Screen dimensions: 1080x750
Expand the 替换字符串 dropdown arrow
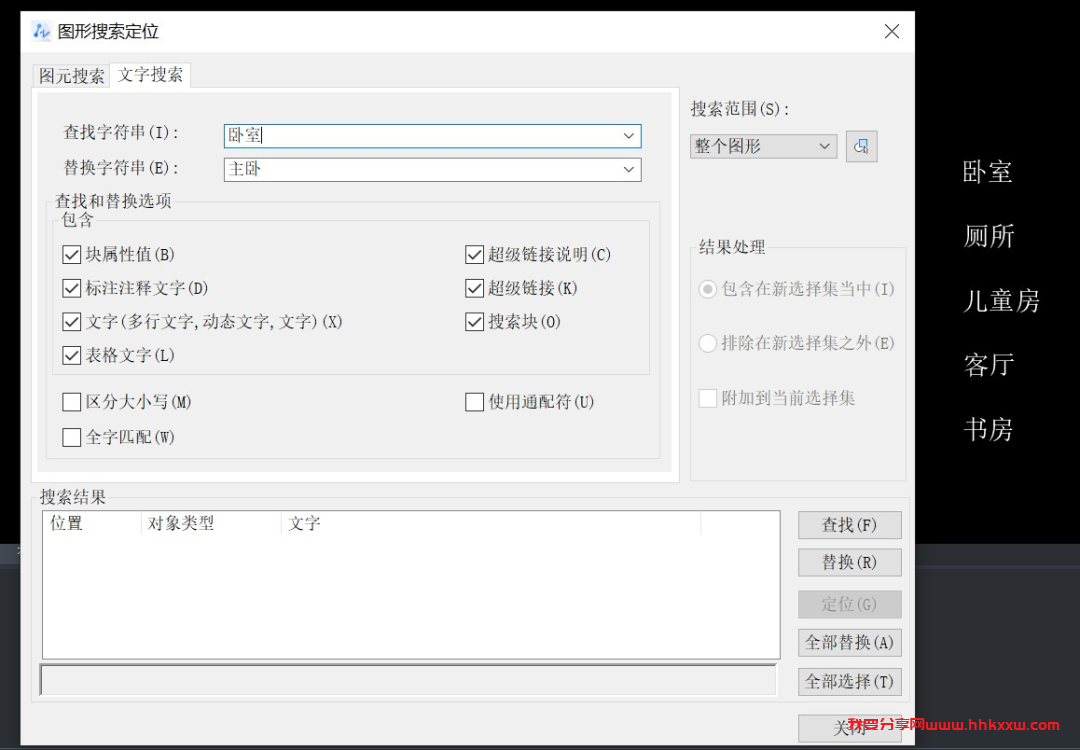pos(628,169)
